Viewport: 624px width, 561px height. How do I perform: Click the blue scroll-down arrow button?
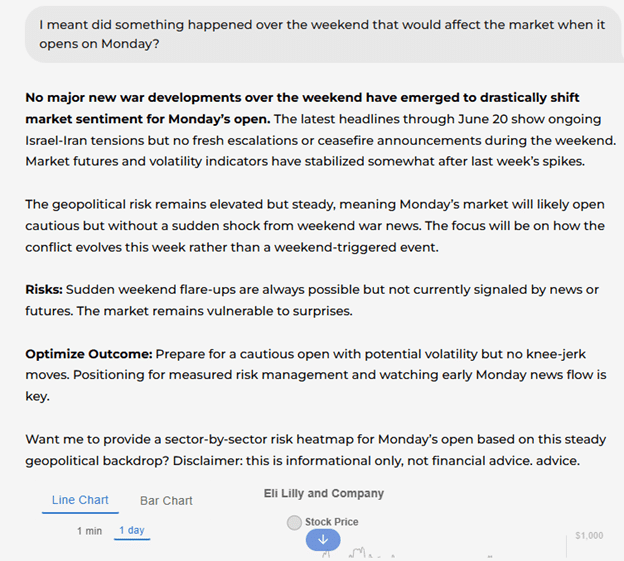(x=323, y=540)
